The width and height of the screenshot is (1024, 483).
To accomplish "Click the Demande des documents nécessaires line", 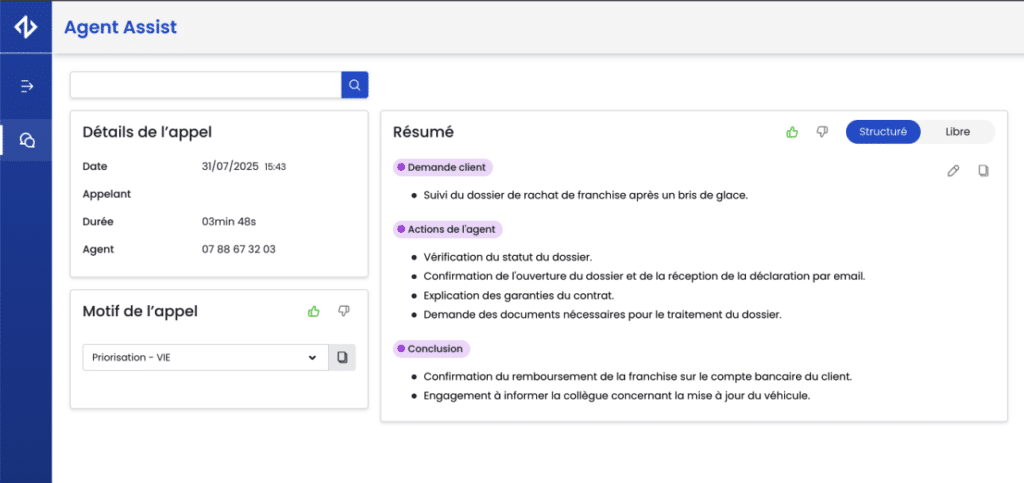I will tap(602, 315).
